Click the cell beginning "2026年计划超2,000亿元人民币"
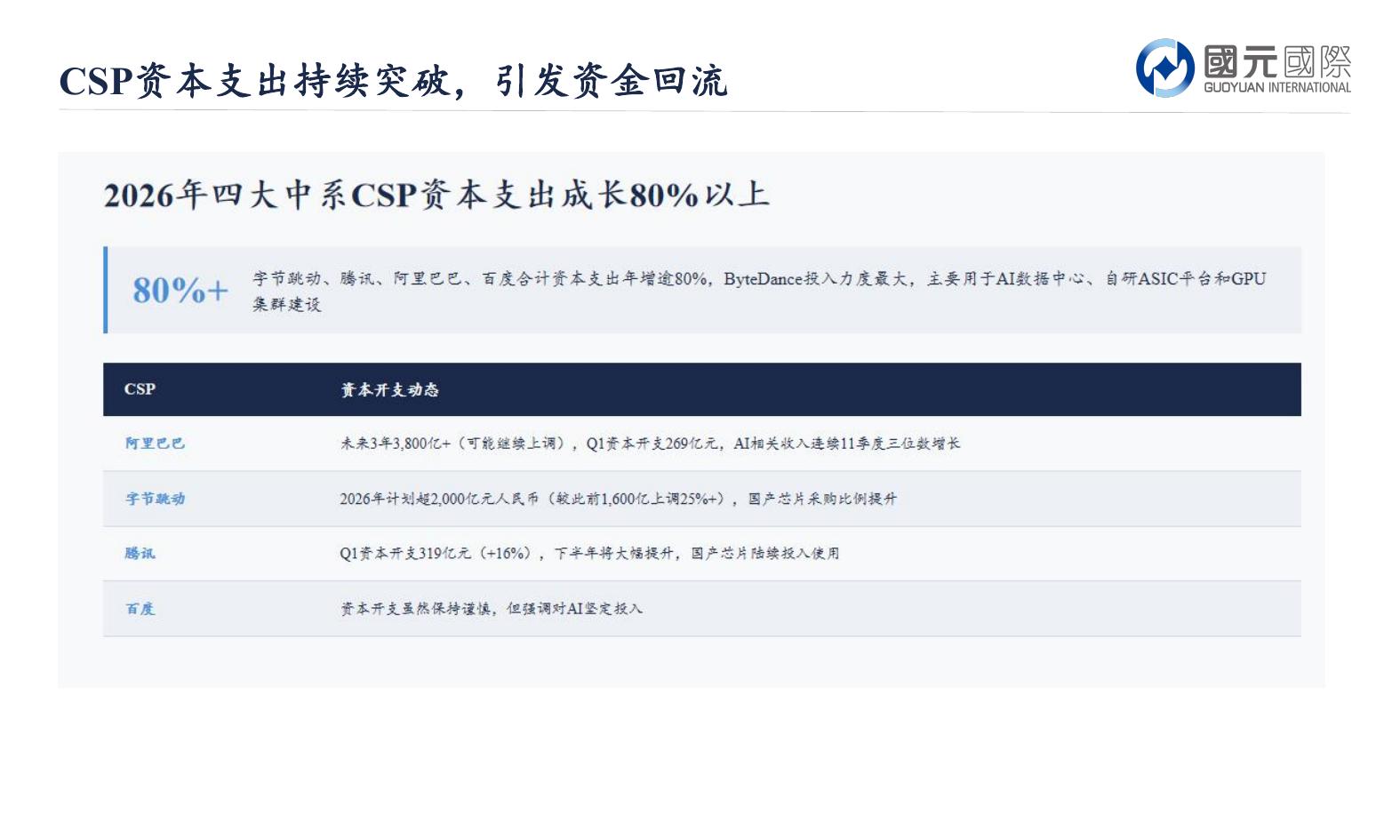 click(618, 499)
